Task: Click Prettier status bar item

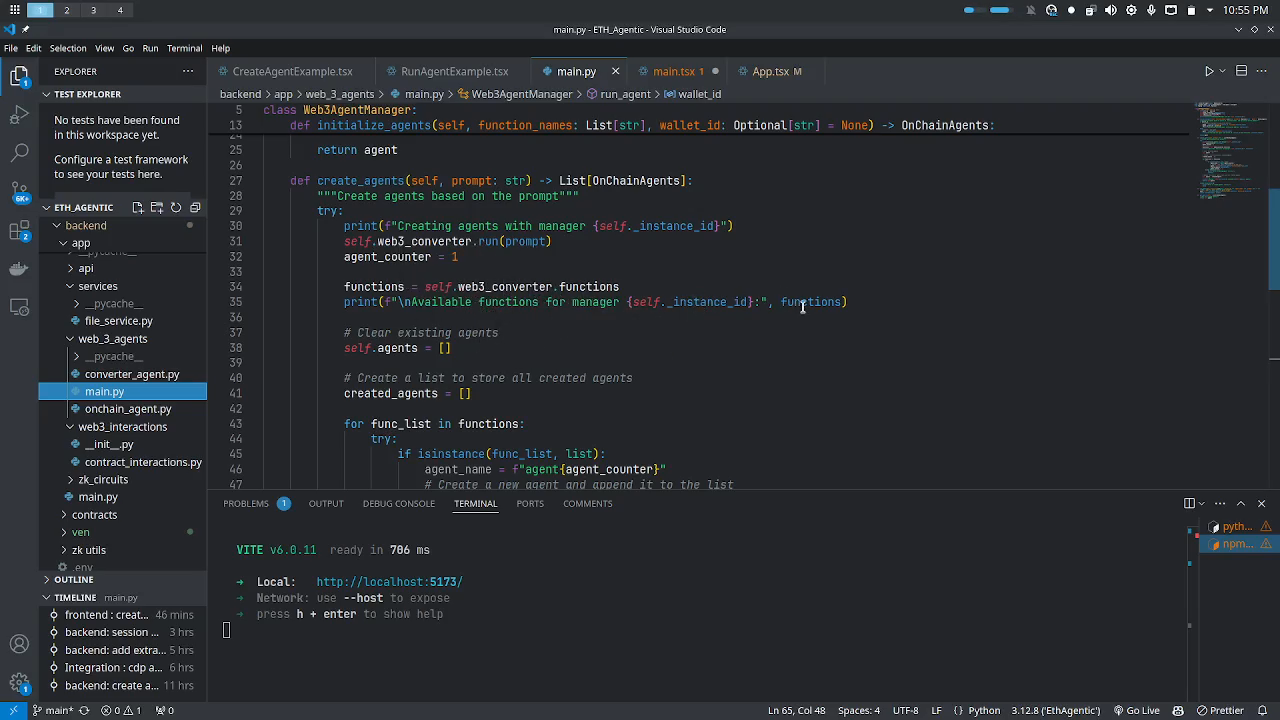Action: [1219, 711]
